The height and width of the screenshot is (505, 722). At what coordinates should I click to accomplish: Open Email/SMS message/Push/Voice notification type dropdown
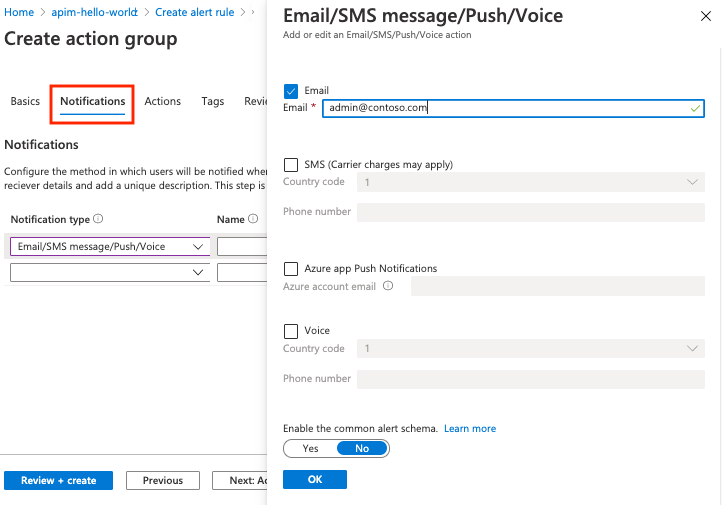(x=109, y=246)
